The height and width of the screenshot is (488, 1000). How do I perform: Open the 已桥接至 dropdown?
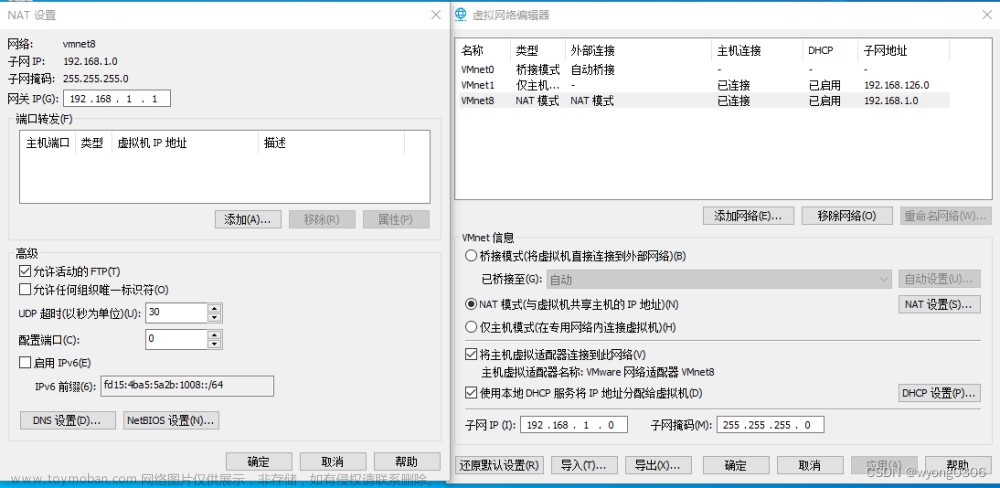point(718,279)
